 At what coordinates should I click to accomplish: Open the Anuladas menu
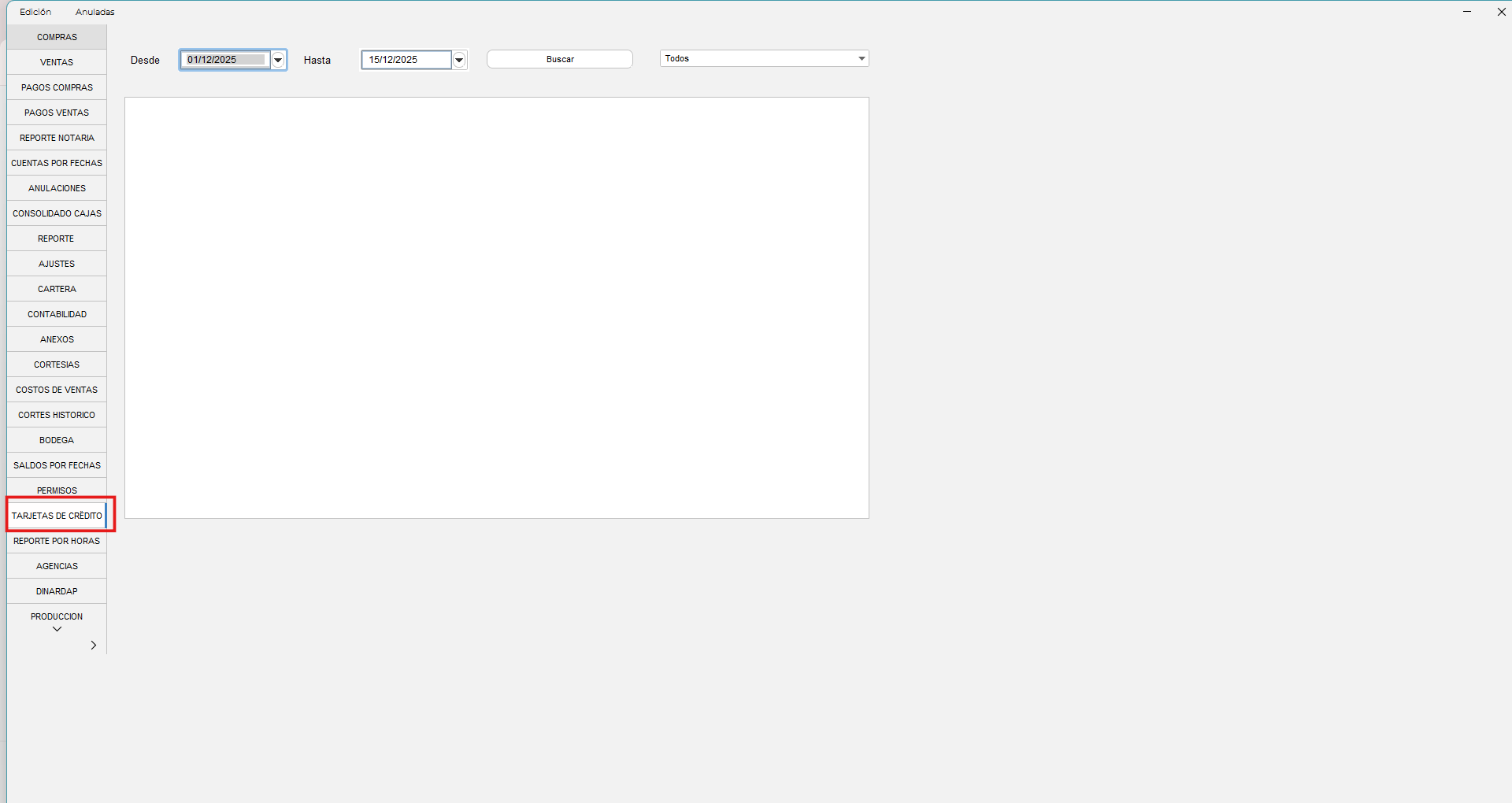[x=94, y=11]
